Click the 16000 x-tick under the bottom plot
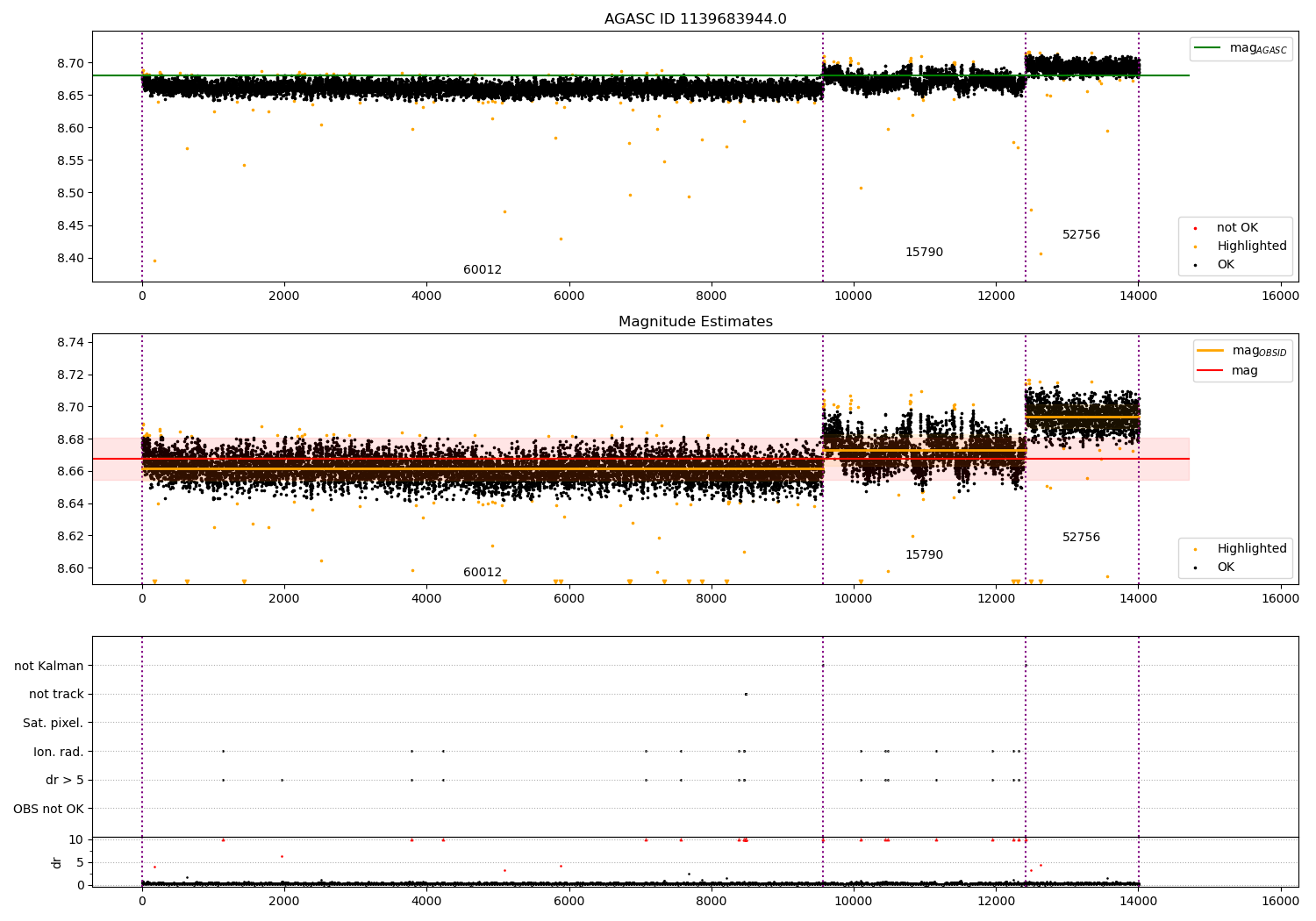1316x921 pixels. [1280, 902]
